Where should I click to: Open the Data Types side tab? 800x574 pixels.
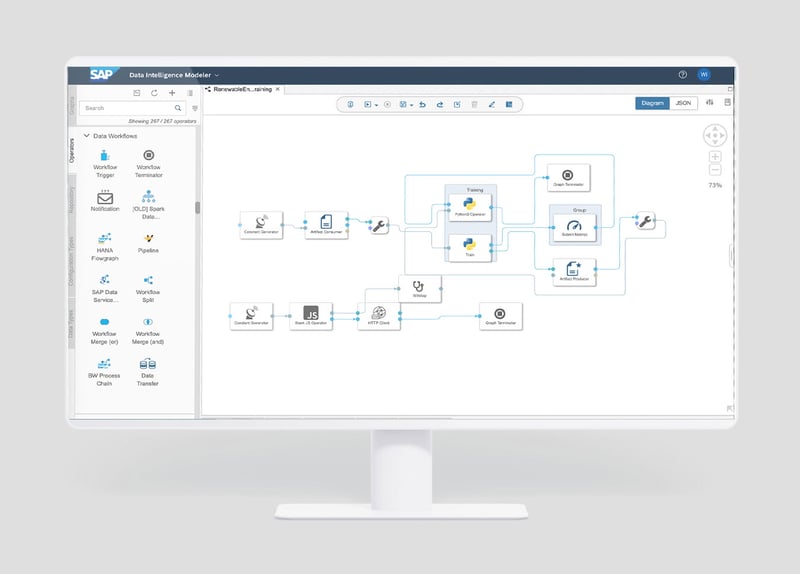71,325
